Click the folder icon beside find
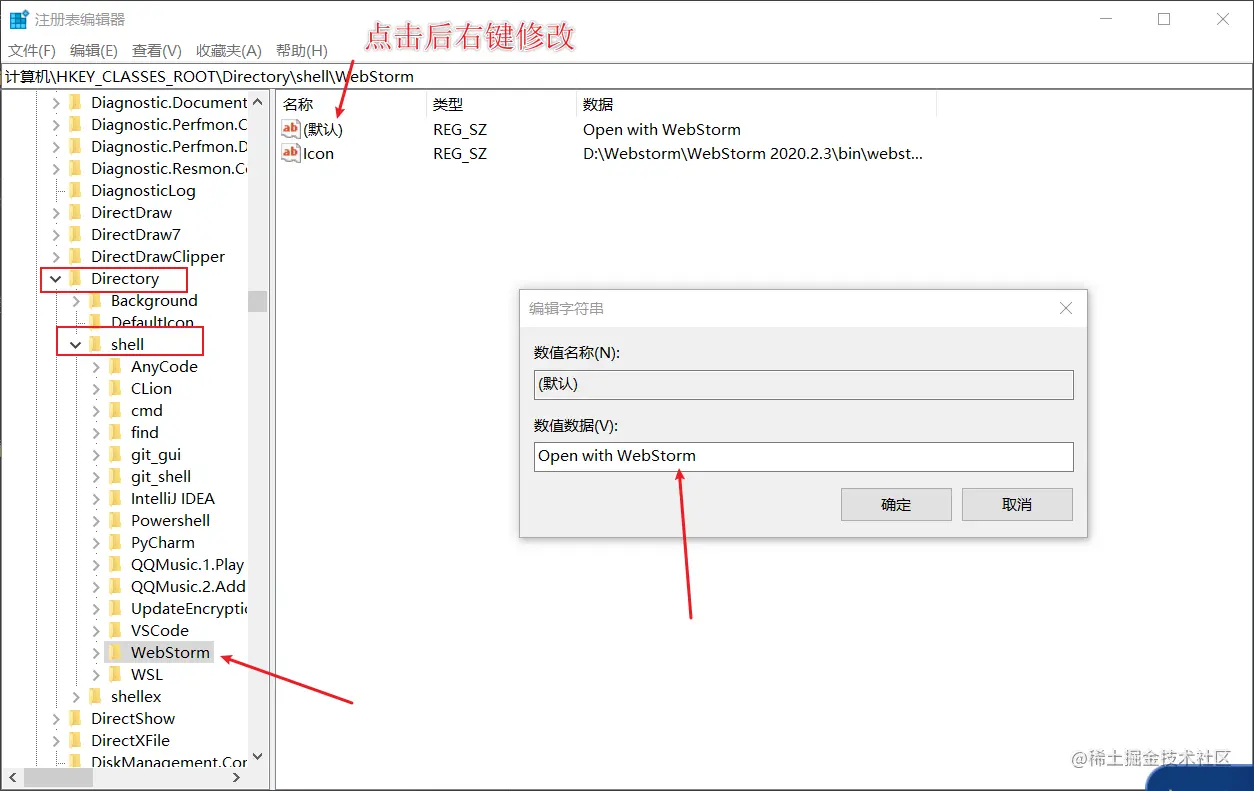The width and height of the screenshot is (1254, 791). pos(116,432)
